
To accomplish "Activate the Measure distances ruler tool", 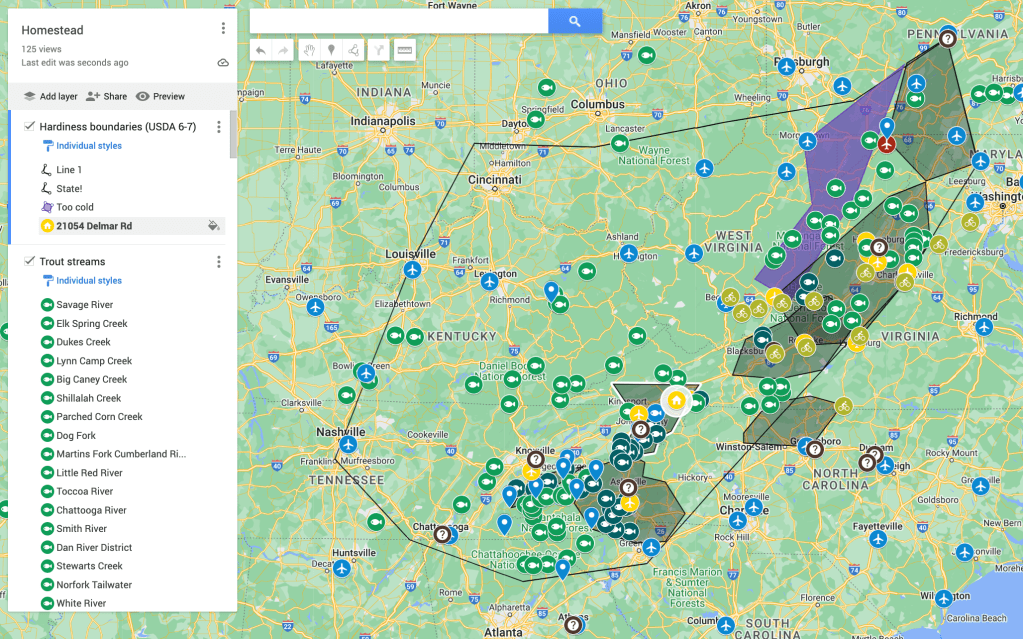I will (x=405, y=50).
